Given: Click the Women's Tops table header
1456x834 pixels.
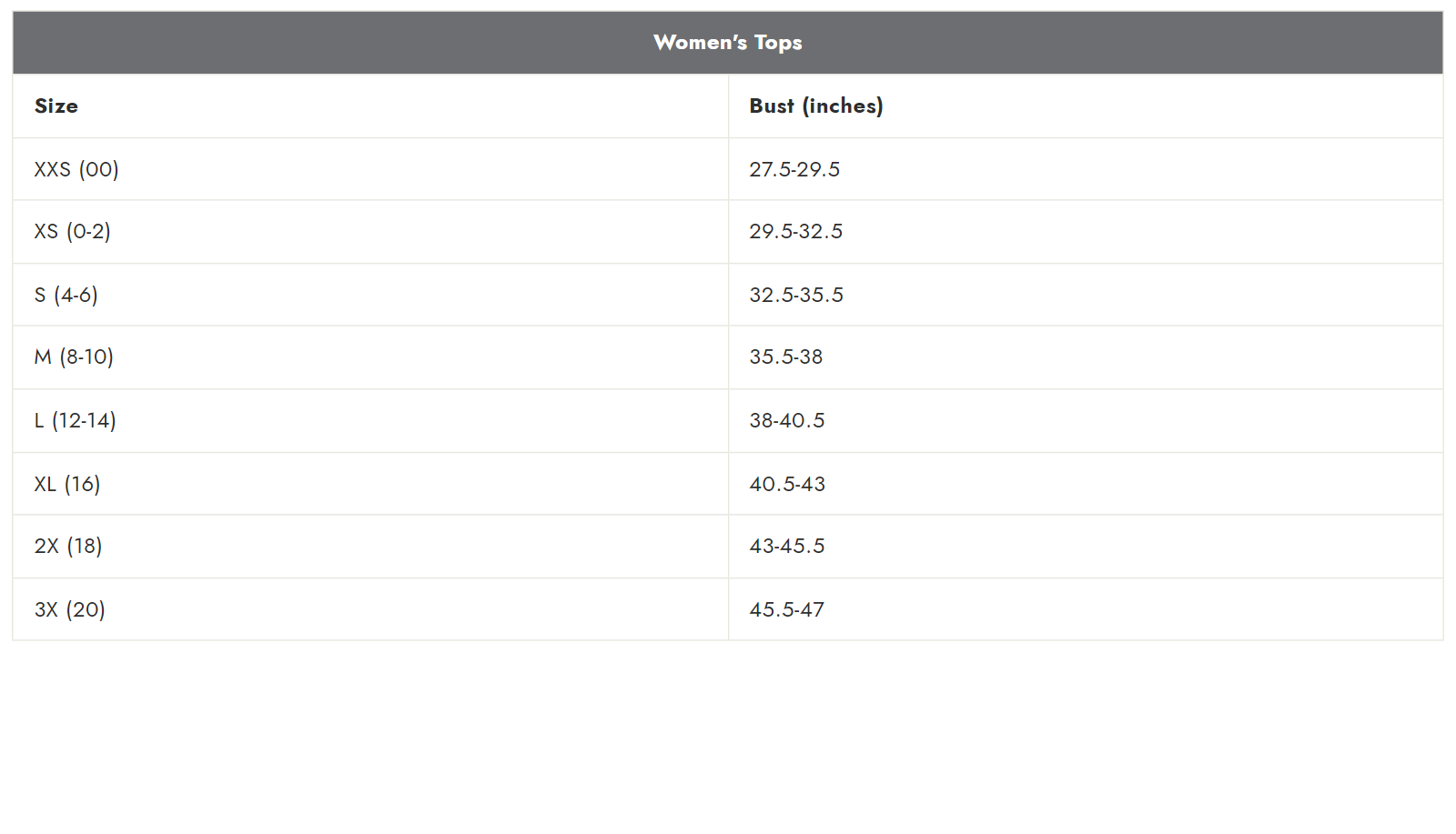Looking at the screenshot, I should 728,43.
